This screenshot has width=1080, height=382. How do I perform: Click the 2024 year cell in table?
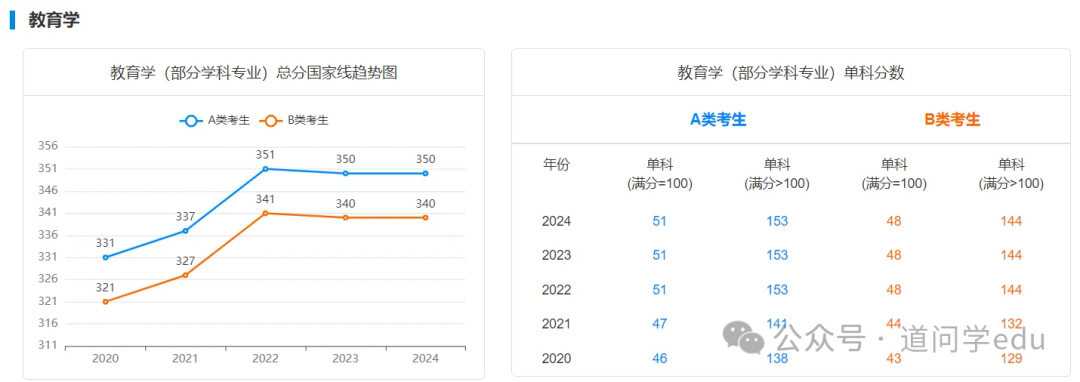point(557,222)
